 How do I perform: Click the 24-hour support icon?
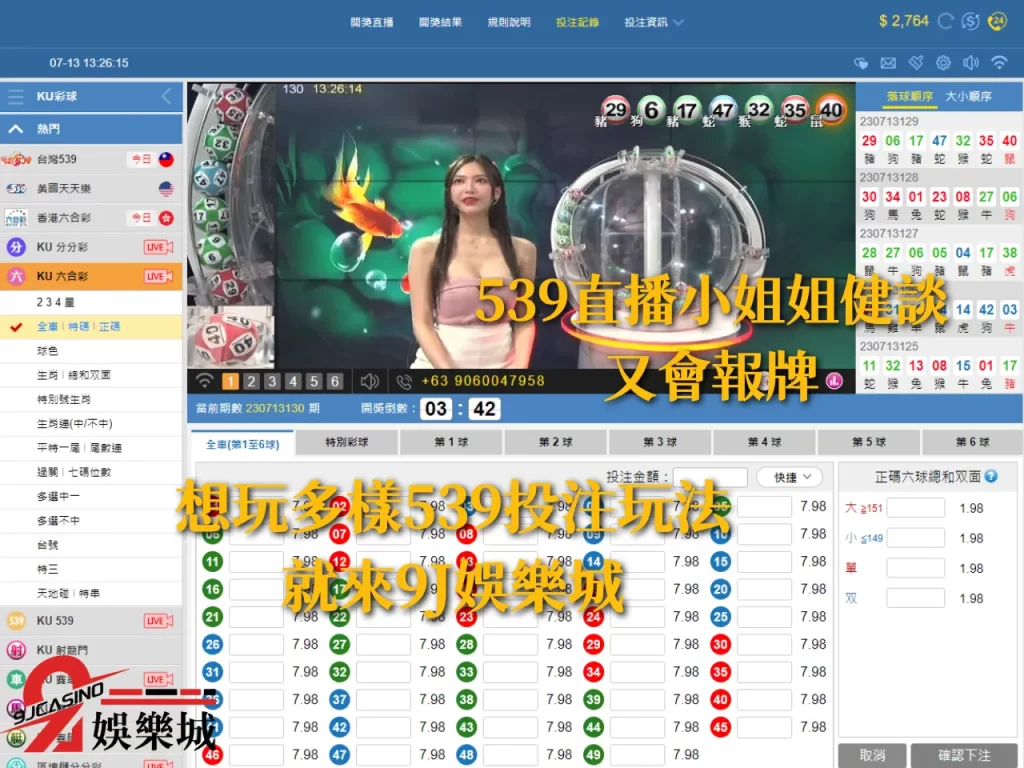[x=997, y=22]
